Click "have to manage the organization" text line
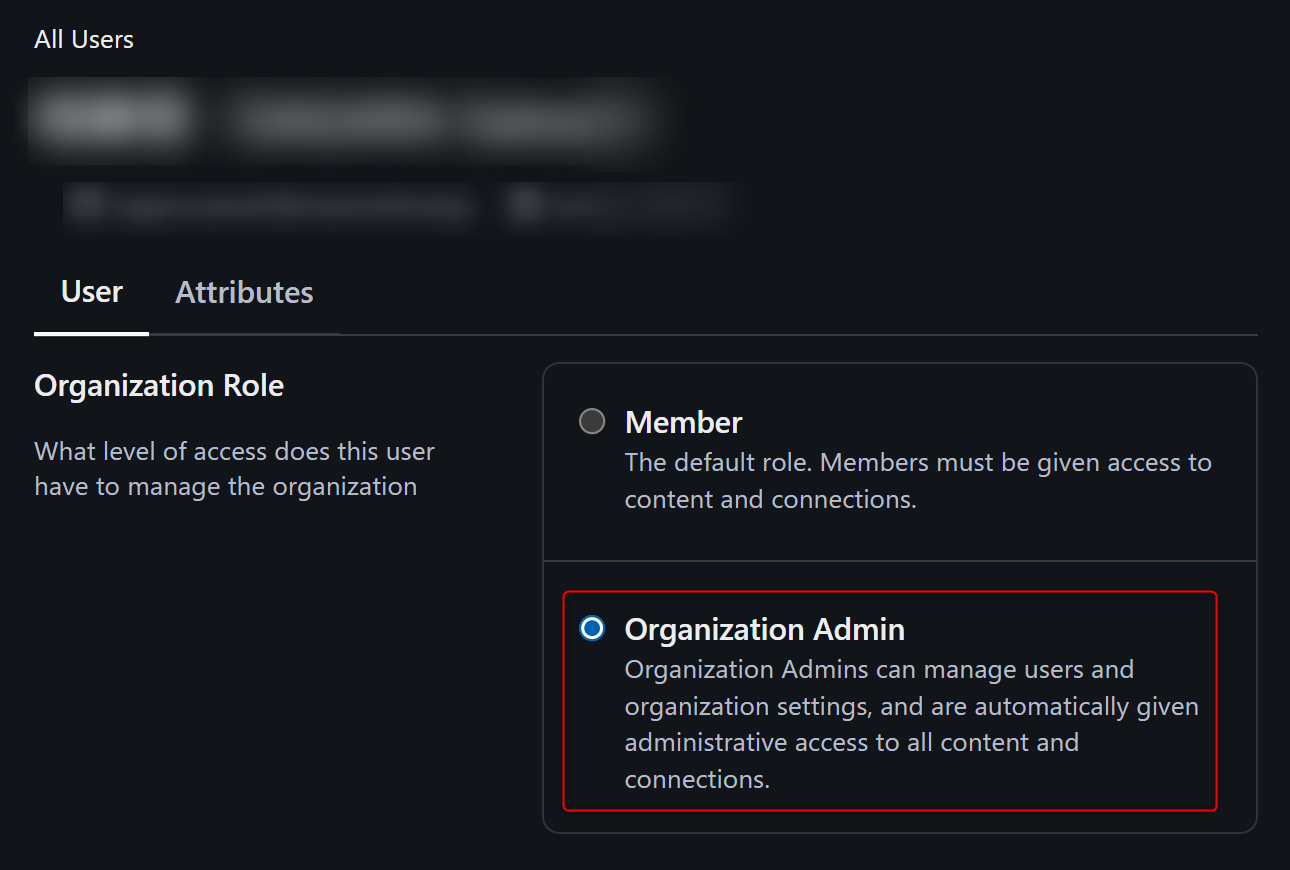 click(225, 487)
